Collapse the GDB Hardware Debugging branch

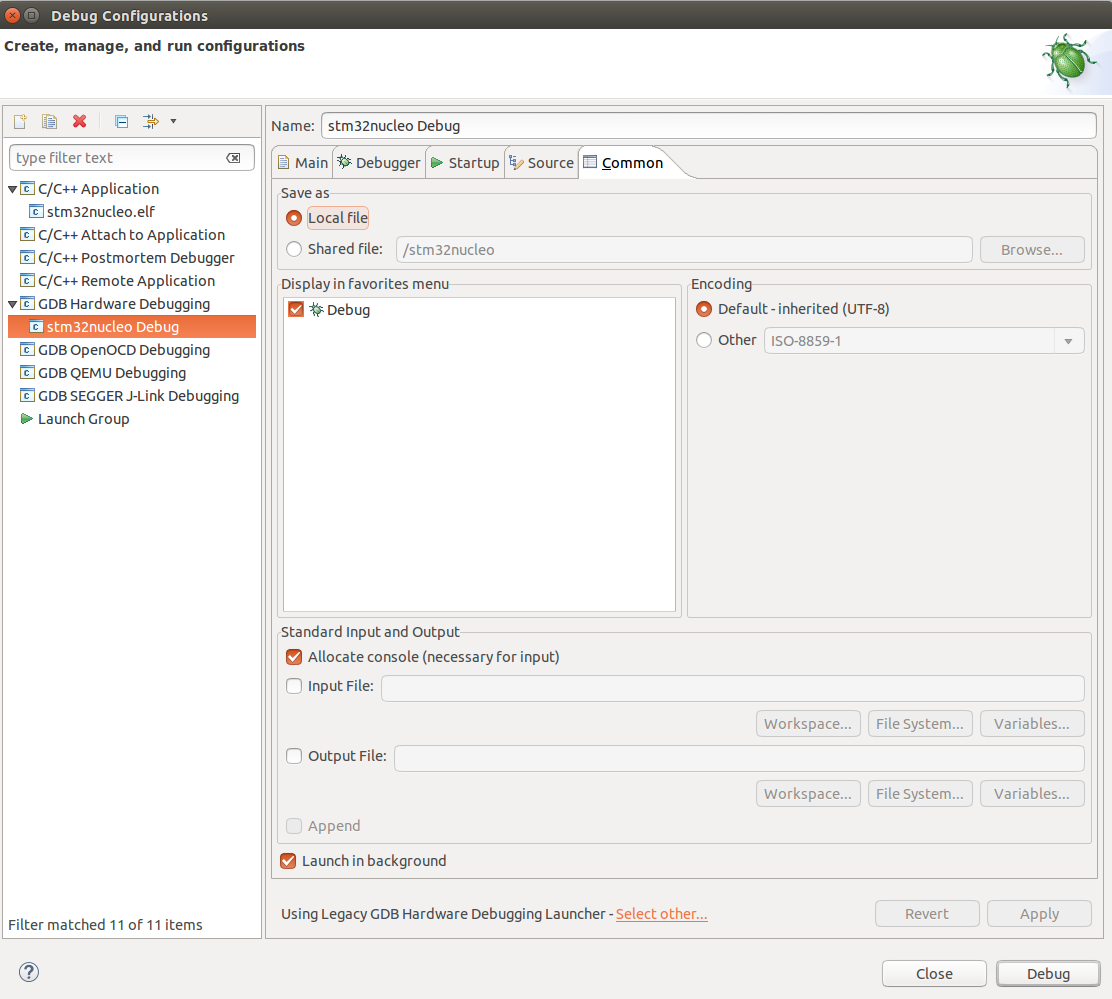(x=12, y=303)
